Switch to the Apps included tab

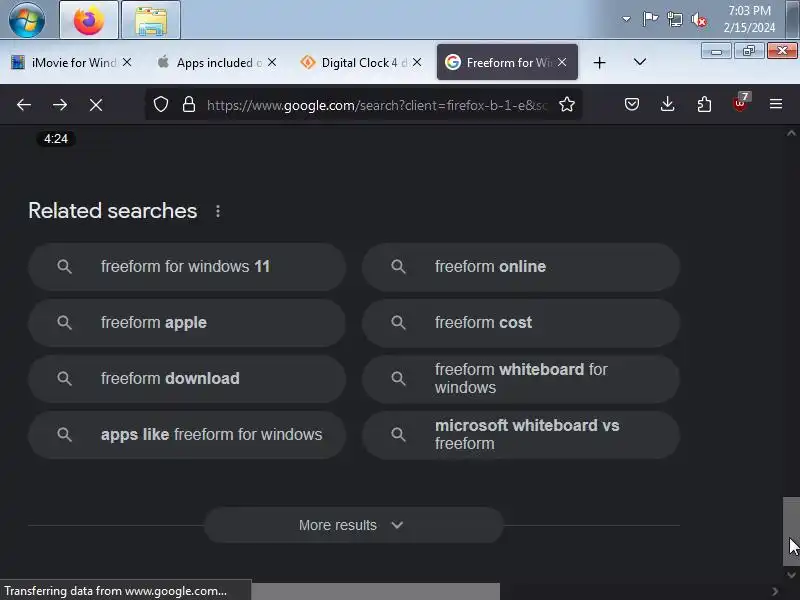point(216,63)
